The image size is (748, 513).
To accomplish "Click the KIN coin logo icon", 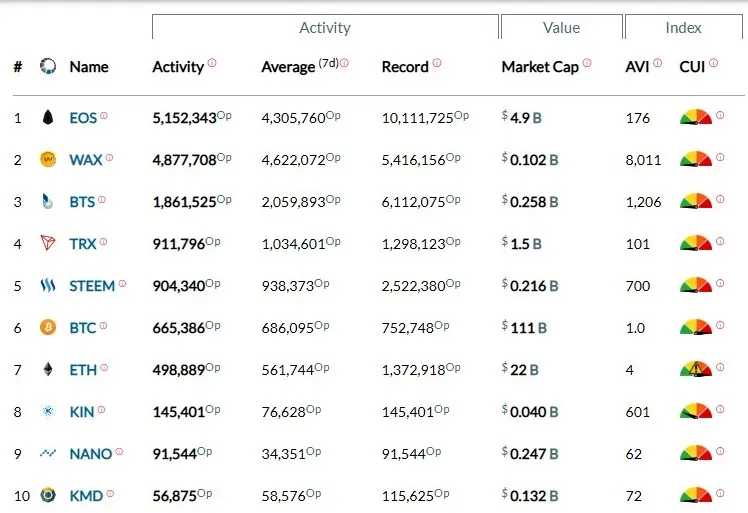I will point(48,411).
